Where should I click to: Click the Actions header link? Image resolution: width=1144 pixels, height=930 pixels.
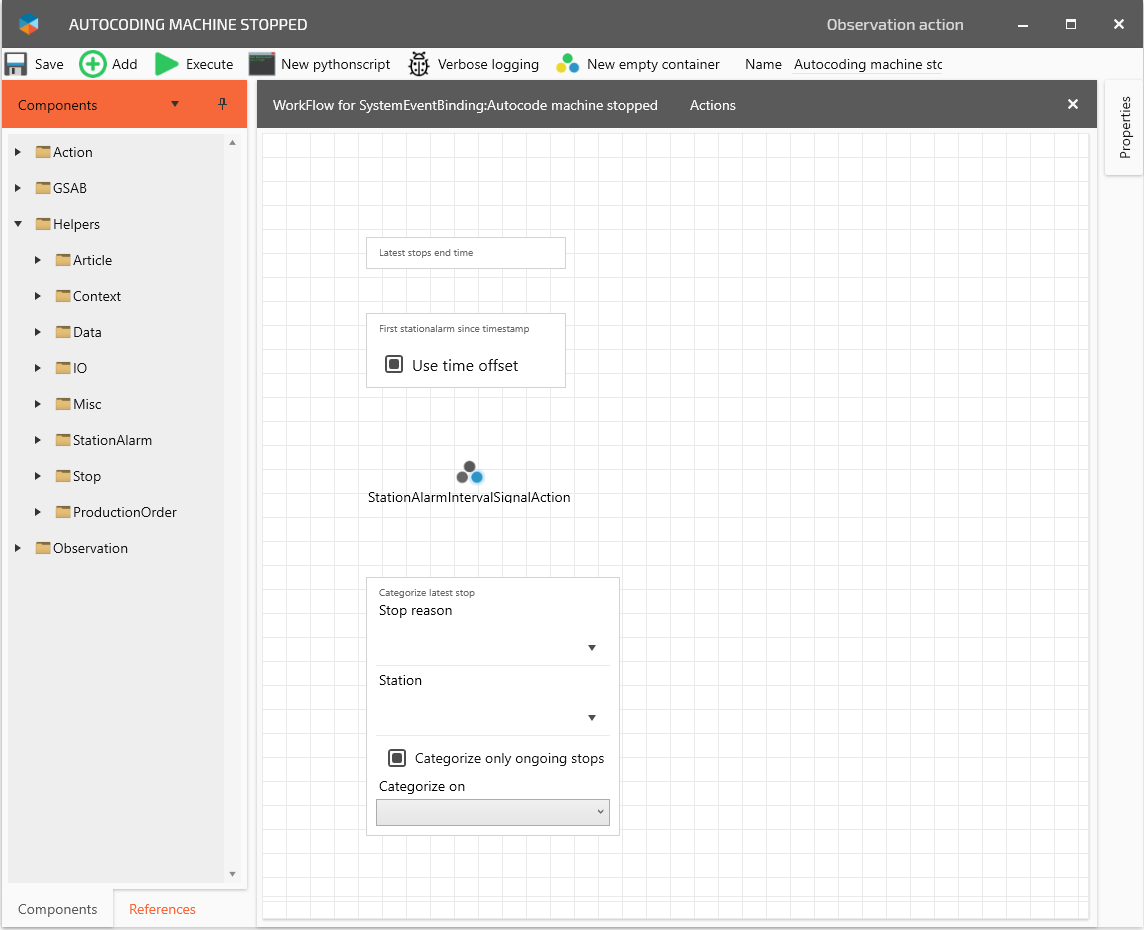pos(712,105)
